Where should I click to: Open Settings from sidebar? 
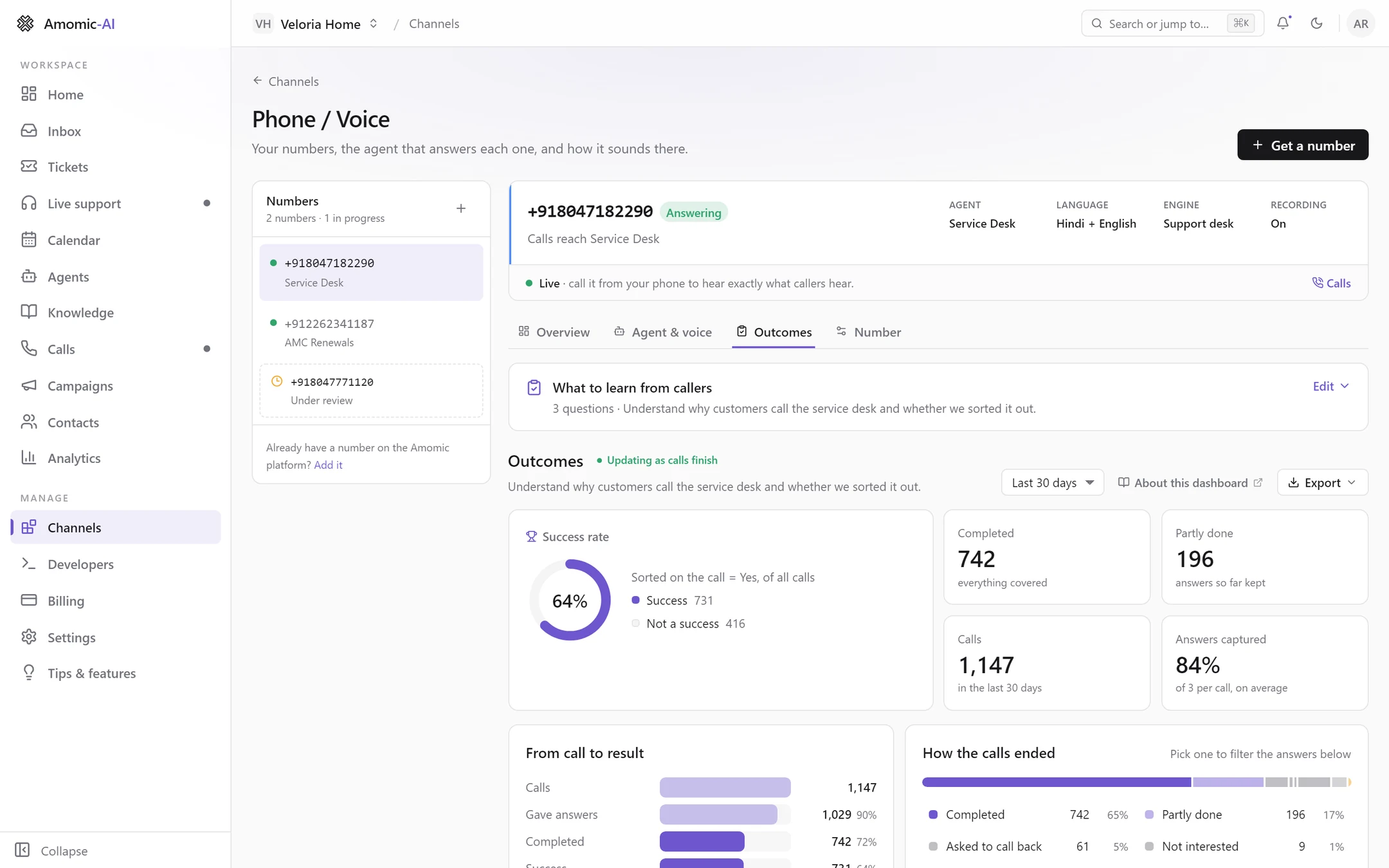click(x=116, y=637)
